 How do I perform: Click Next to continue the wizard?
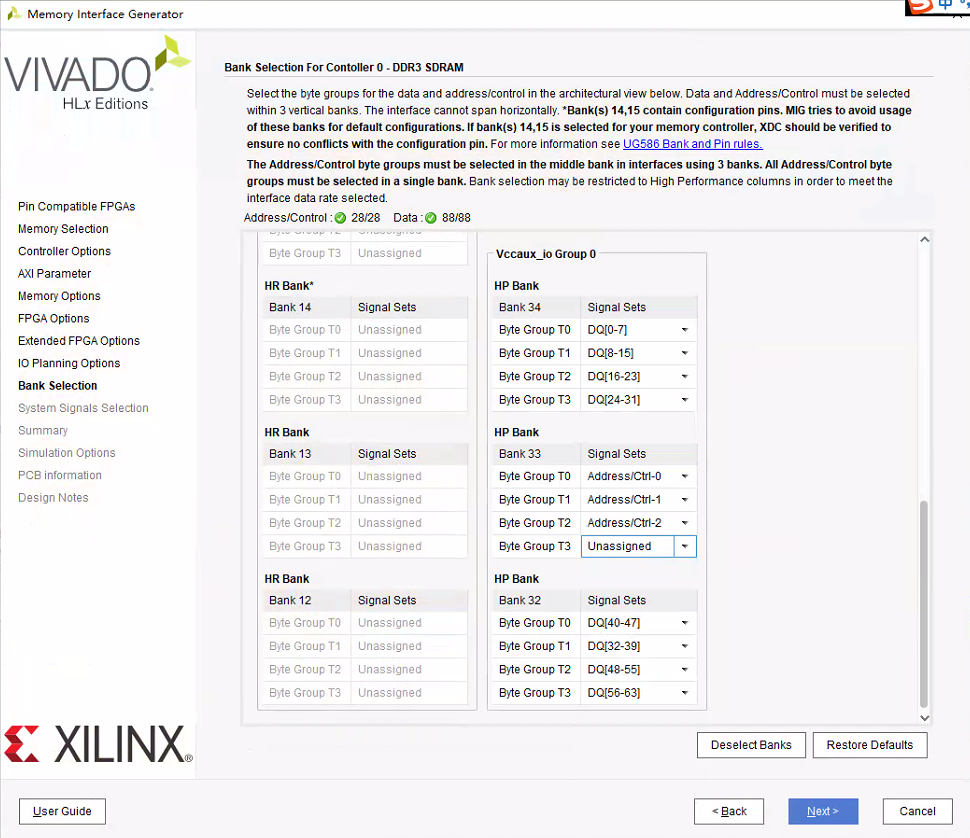pyautogui.click(x=822, y=811)
